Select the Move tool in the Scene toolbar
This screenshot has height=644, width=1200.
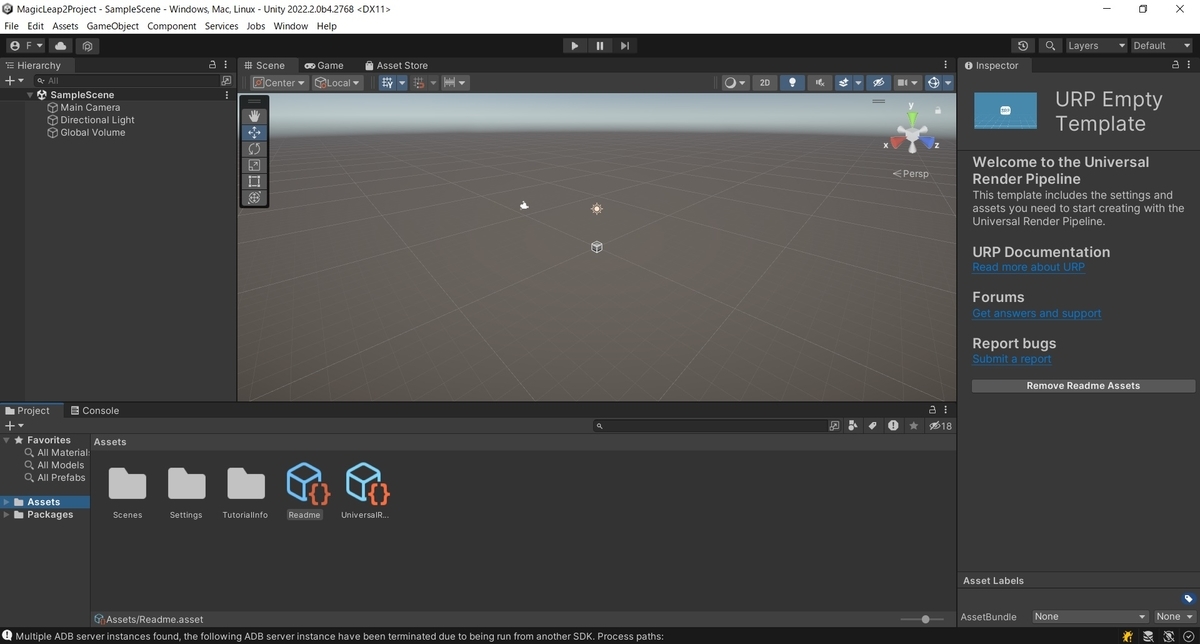point(254,131)
